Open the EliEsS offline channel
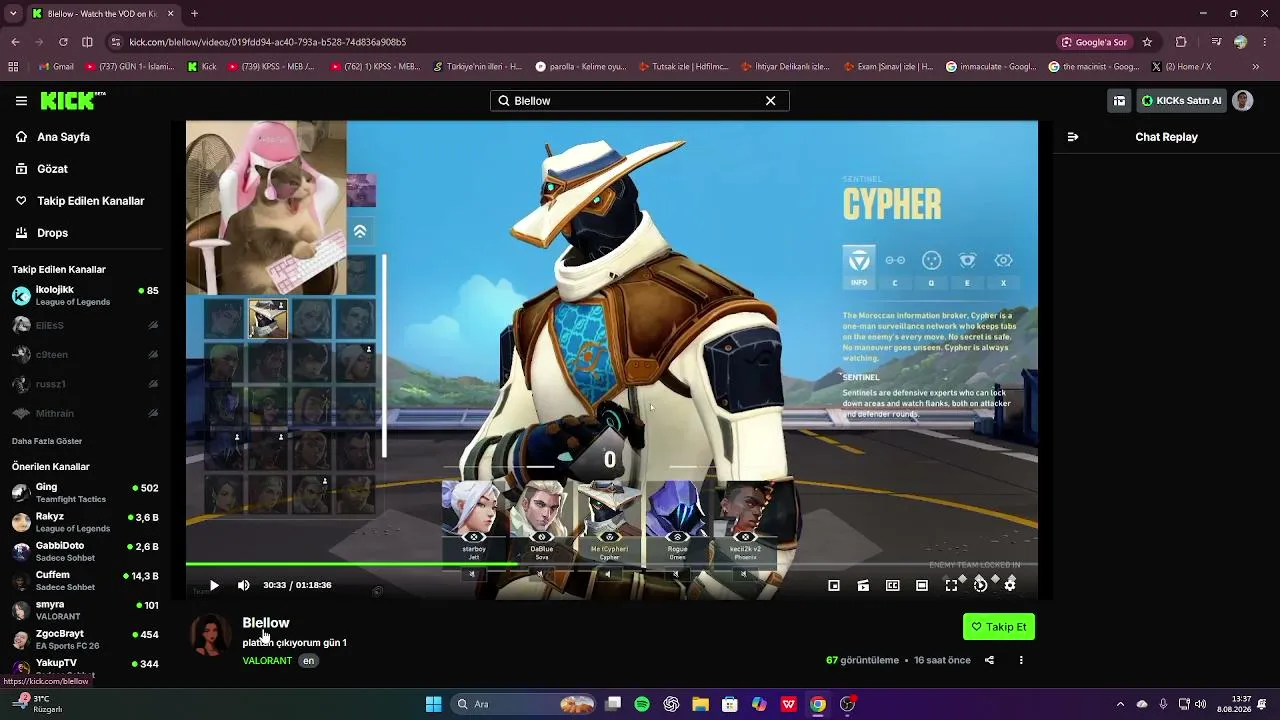Viewport: 1280px width, 720px height. 85,325
